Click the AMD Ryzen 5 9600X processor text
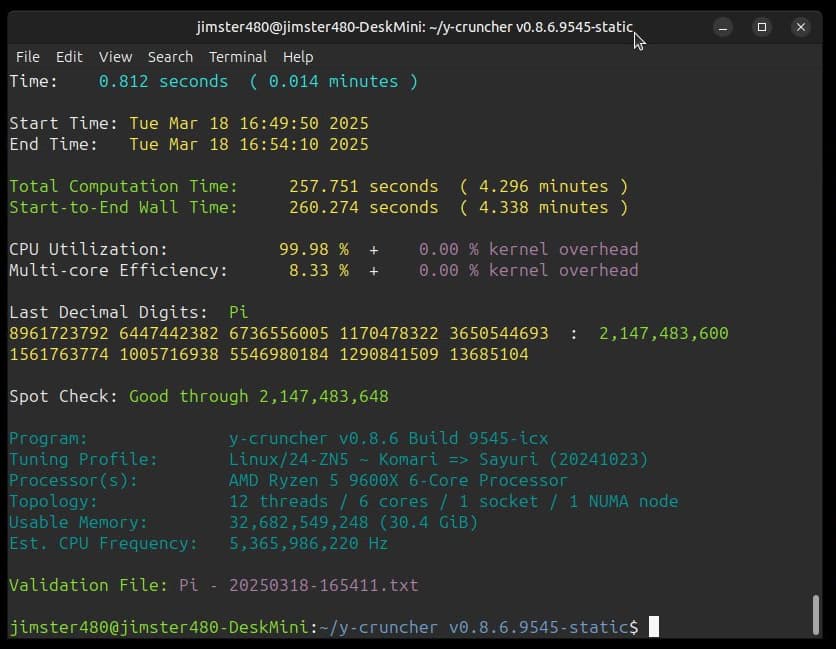836x649 pixels. pyautogui.click(x=398, y=480)
